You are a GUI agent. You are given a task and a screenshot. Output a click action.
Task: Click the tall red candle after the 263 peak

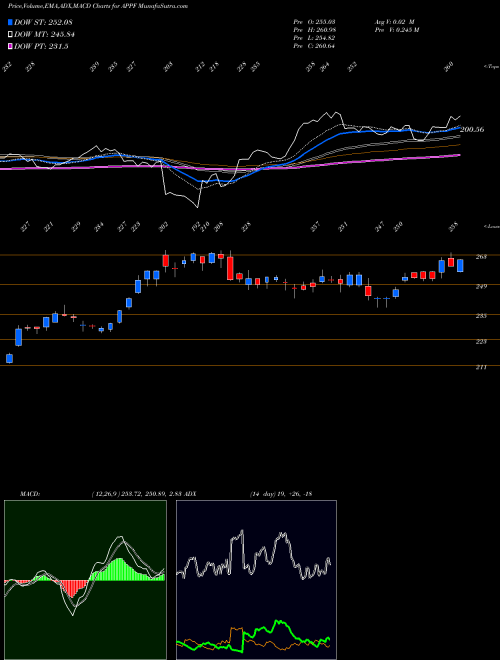coord(230,268)
